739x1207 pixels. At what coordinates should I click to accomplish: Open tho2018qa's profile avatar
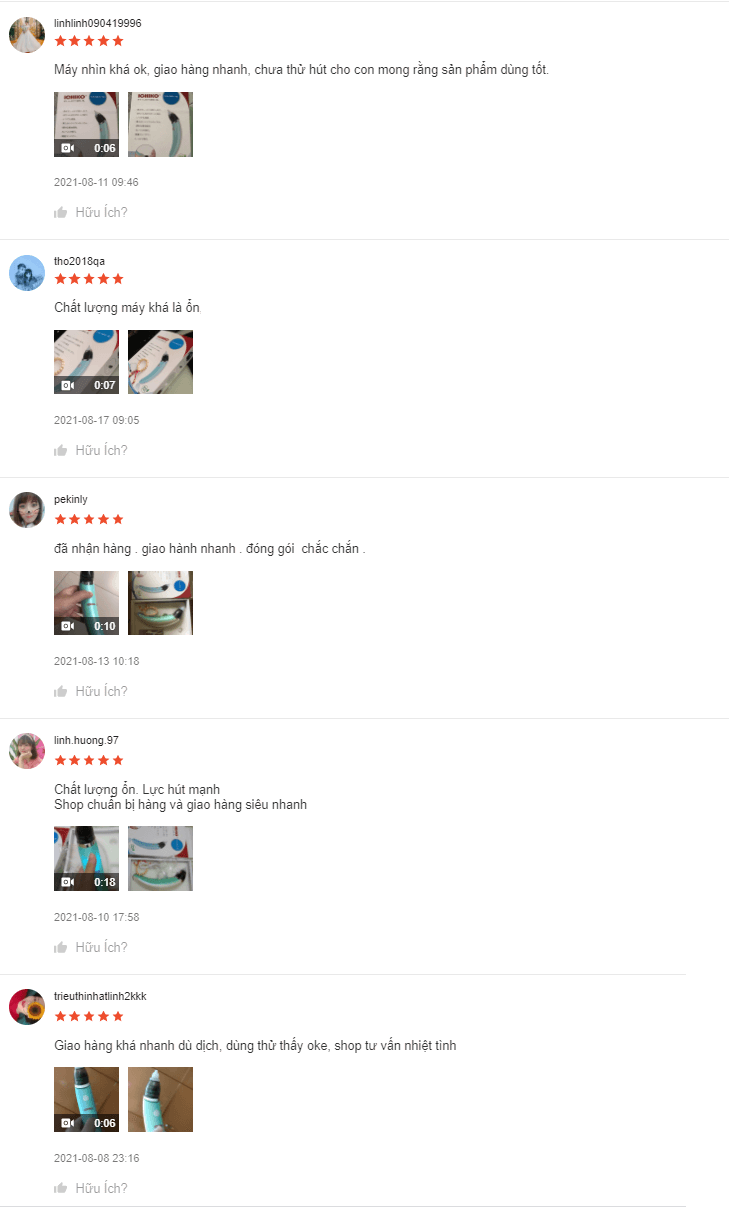(x=27, y=273)
